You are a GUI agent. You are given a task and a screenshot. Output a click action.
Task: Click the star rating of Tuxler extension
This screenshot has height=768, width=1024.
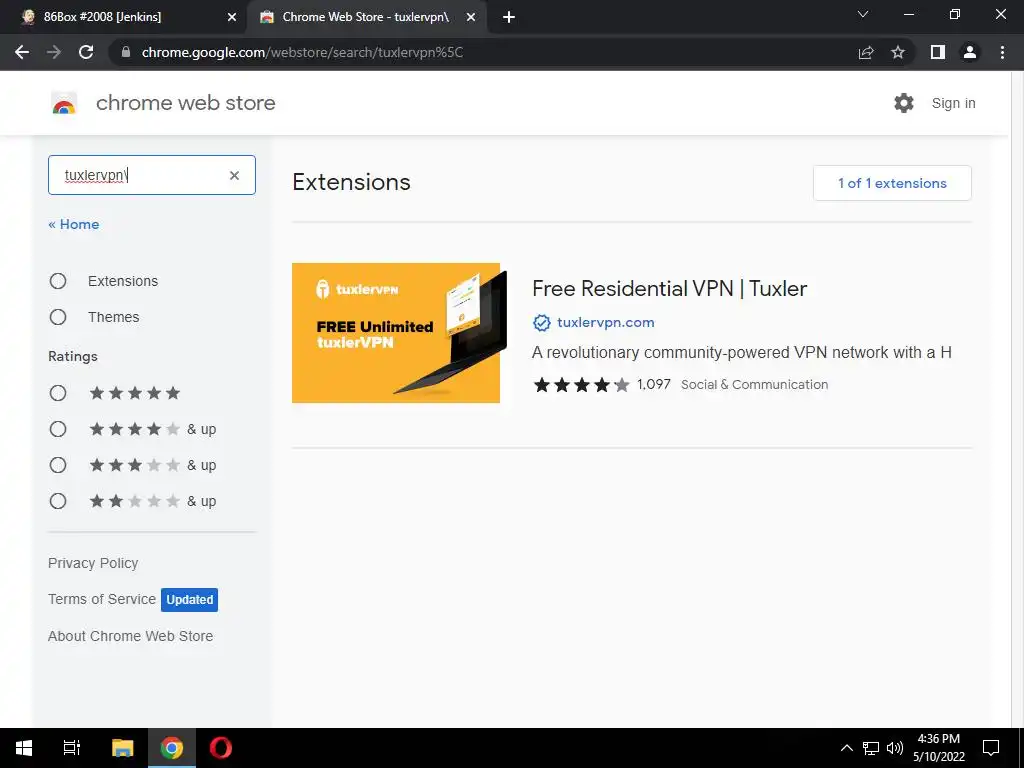(x=581, y=385)
